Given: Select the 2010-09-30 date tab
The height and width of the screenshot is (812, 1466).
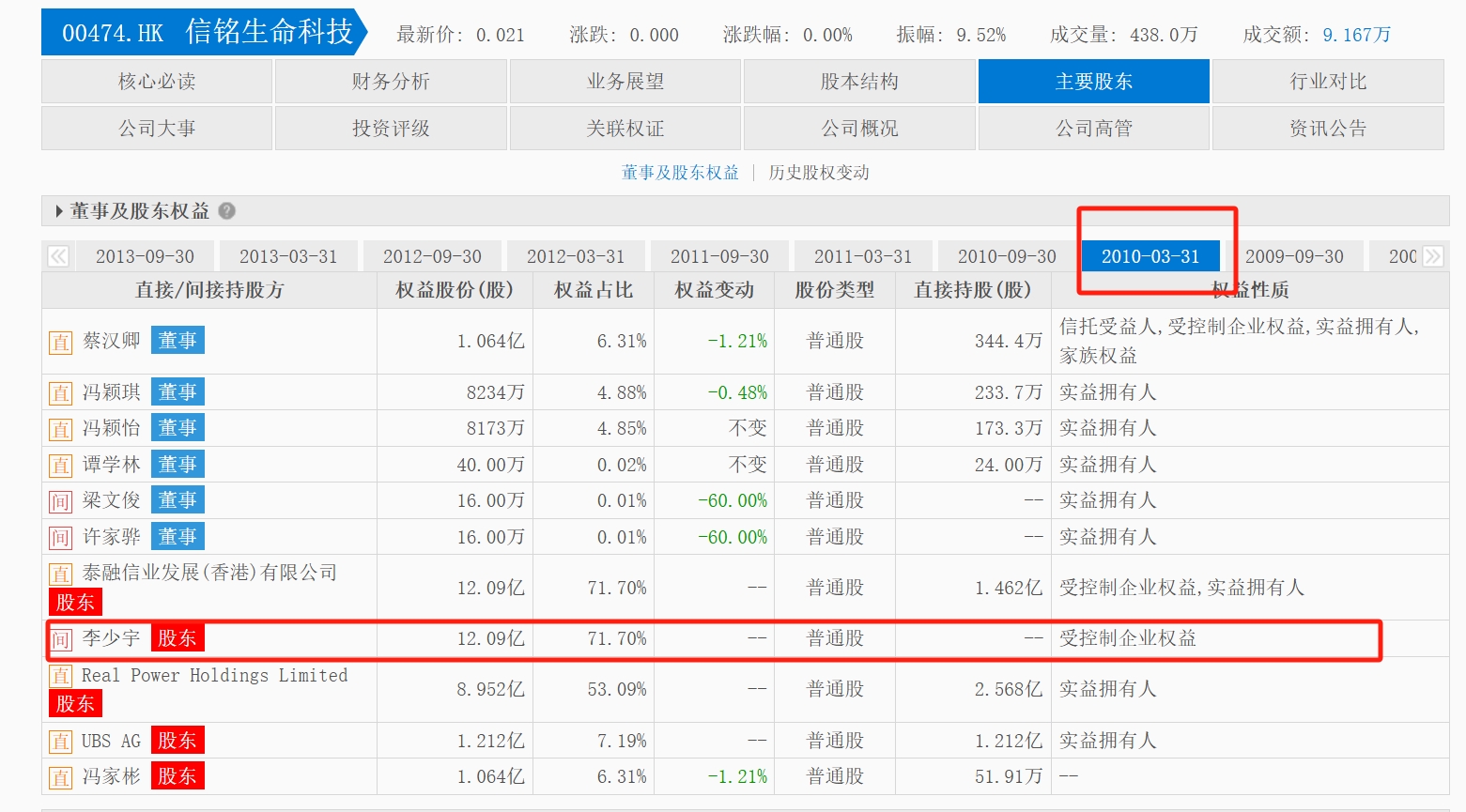Looking at the screenshot, I should (x=1007, y=256).
